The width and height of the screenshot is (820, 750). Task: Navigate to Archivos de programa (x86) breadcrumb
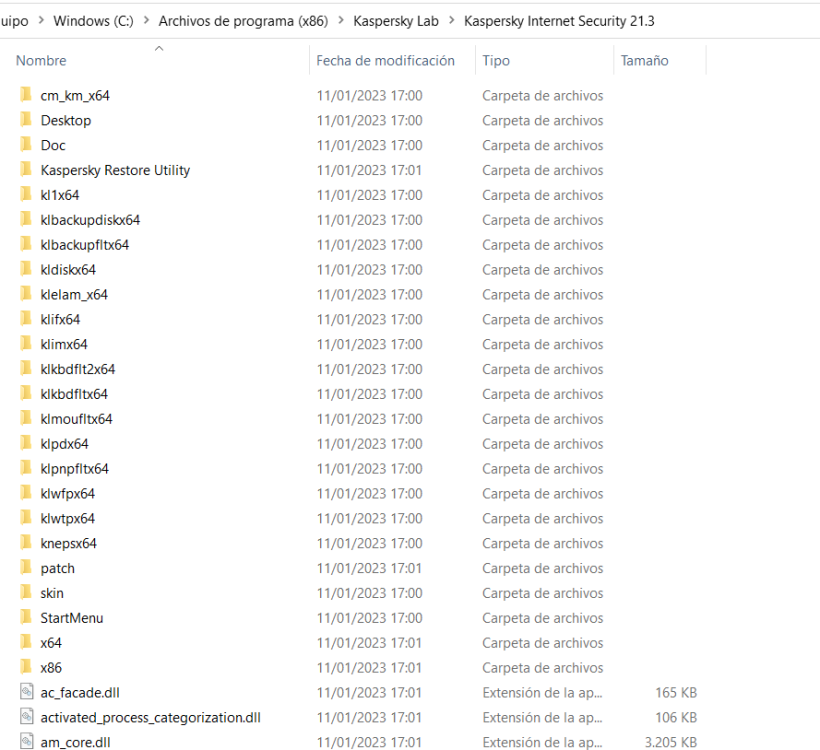coord(244,21)
